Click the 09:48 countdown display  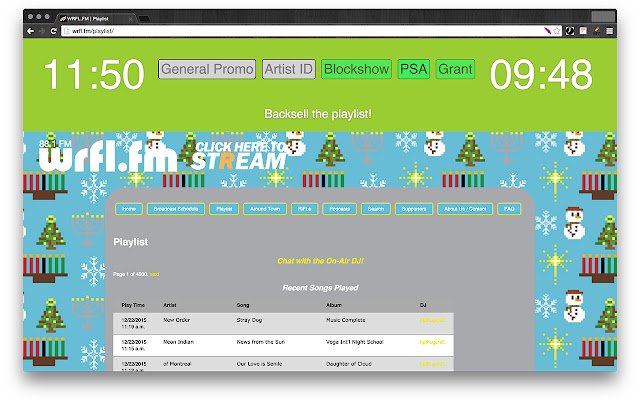coord(541,74)
